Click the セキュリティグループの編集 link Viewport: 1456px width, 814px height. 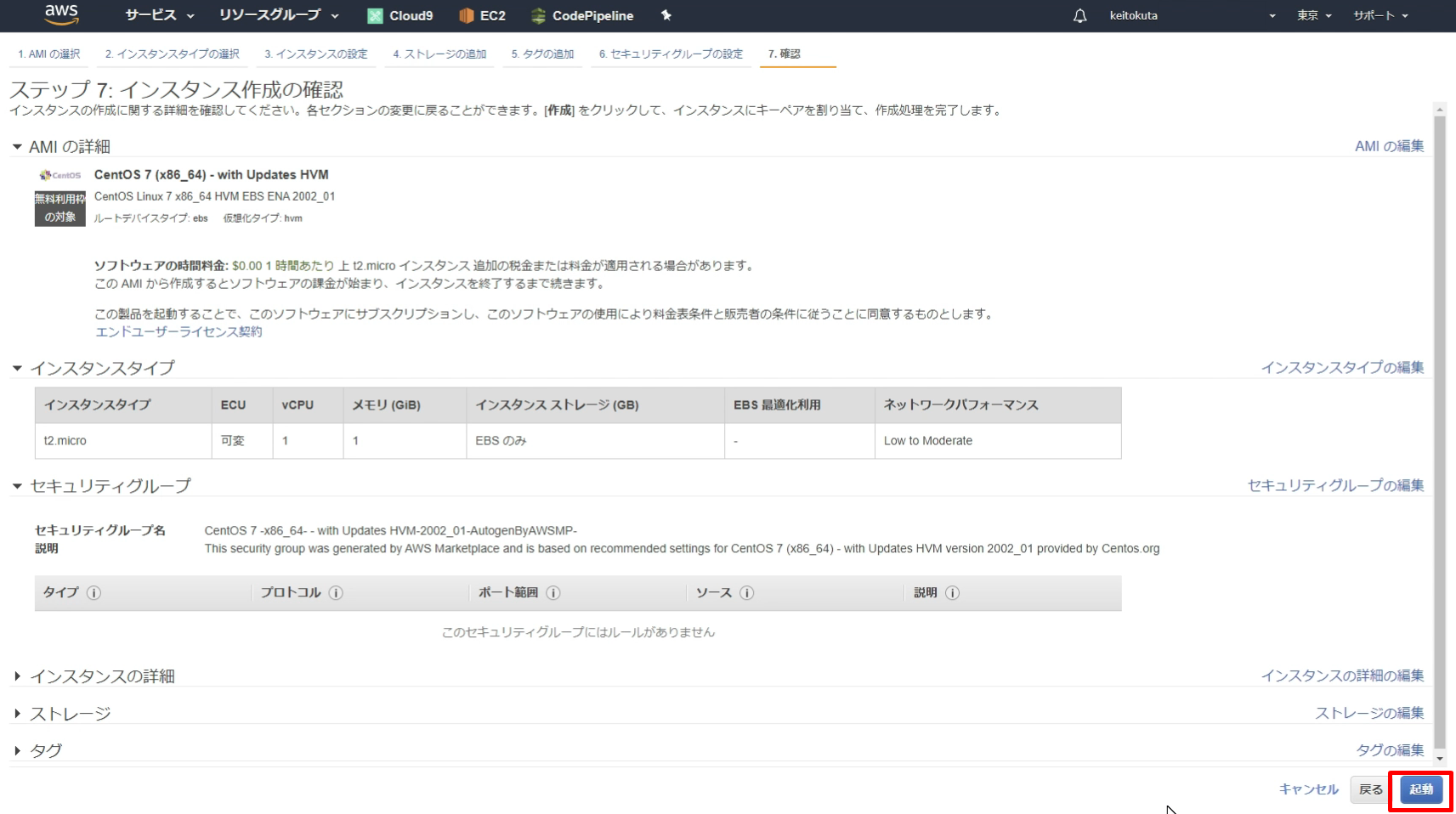[1335, 485]
